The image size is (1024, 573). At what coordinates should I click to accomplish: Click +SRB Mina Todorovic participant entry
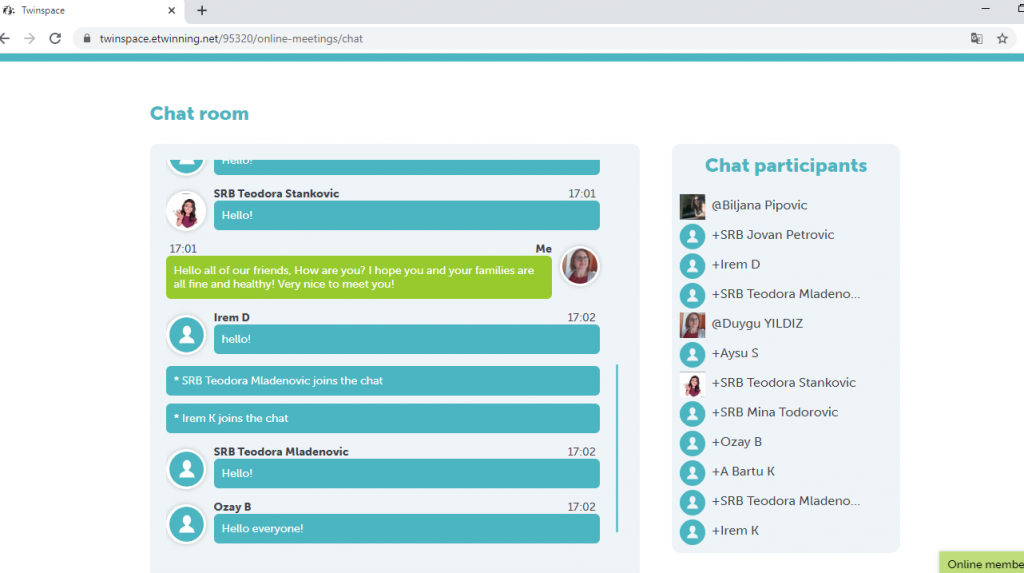pos(774,412)
